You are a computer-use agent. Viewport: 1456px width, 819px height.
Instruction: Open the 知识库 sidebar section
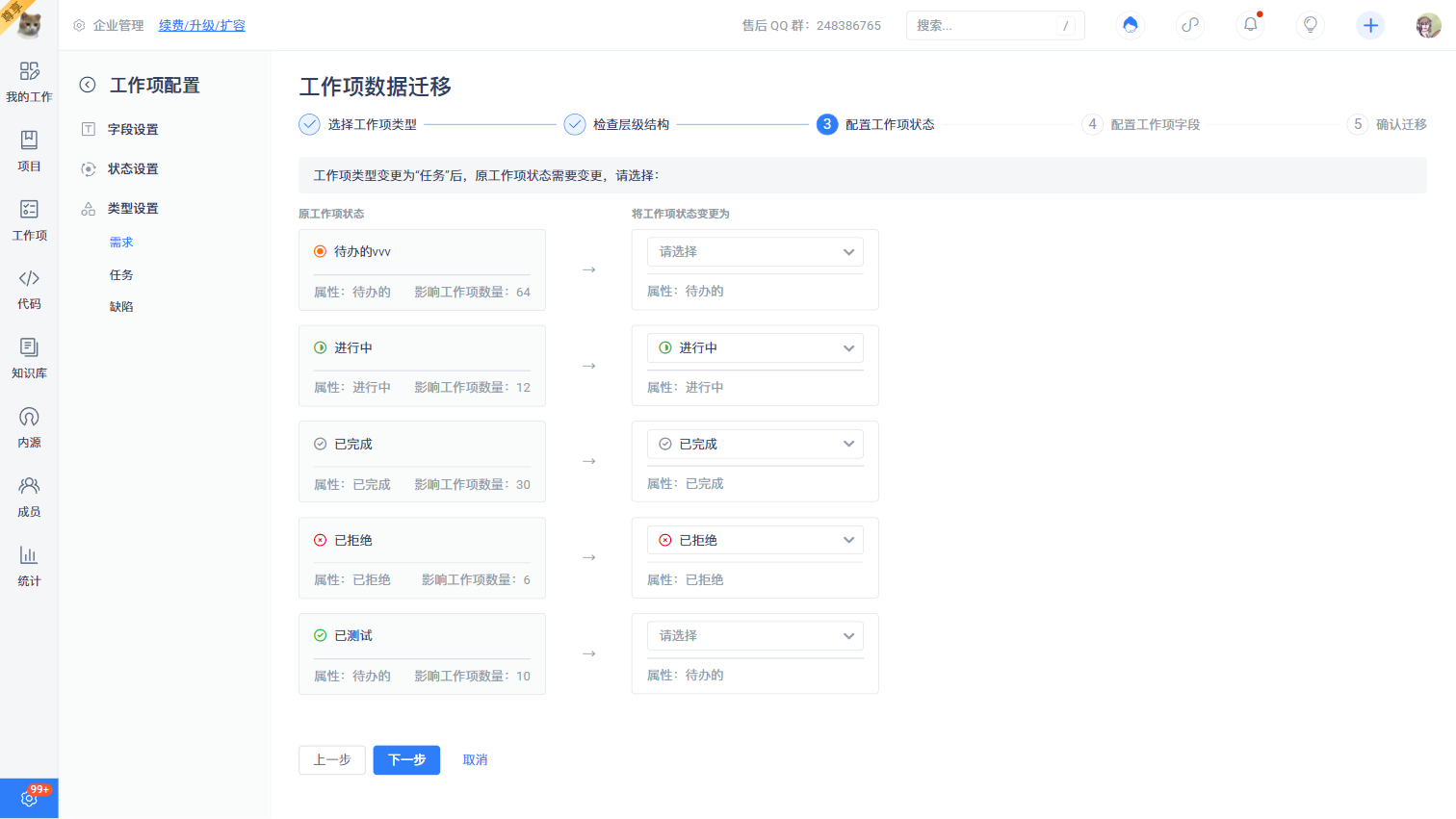tap(29, 359)
